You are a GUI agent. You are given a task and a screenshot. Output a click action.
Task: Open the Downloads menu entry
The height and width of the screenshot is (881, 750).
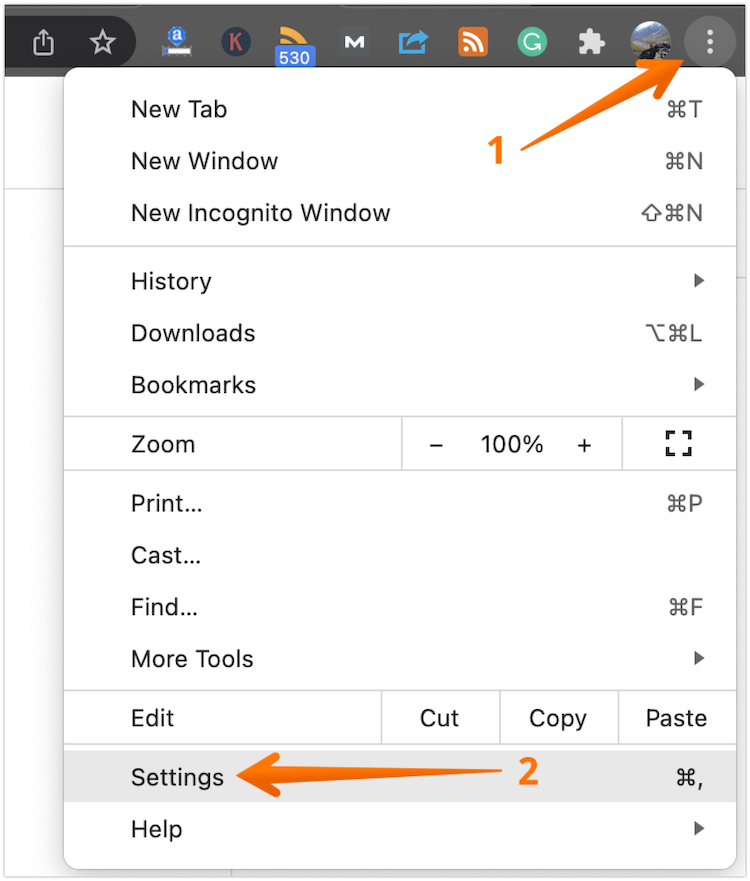coord(193,333)
